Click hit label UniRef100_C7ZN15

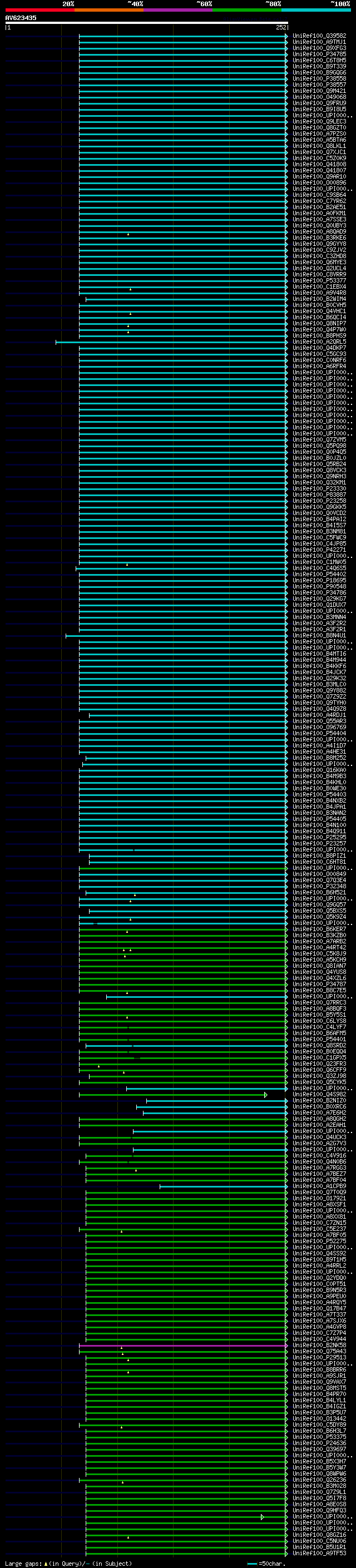pyautogui.click(x=319, y=1223)
